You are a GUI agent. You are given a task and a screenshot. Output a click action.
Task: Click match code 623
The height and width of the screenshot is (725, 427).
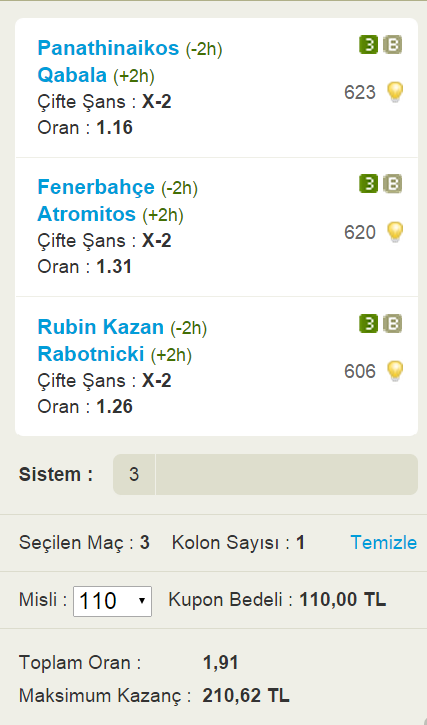tap(359, 92)
